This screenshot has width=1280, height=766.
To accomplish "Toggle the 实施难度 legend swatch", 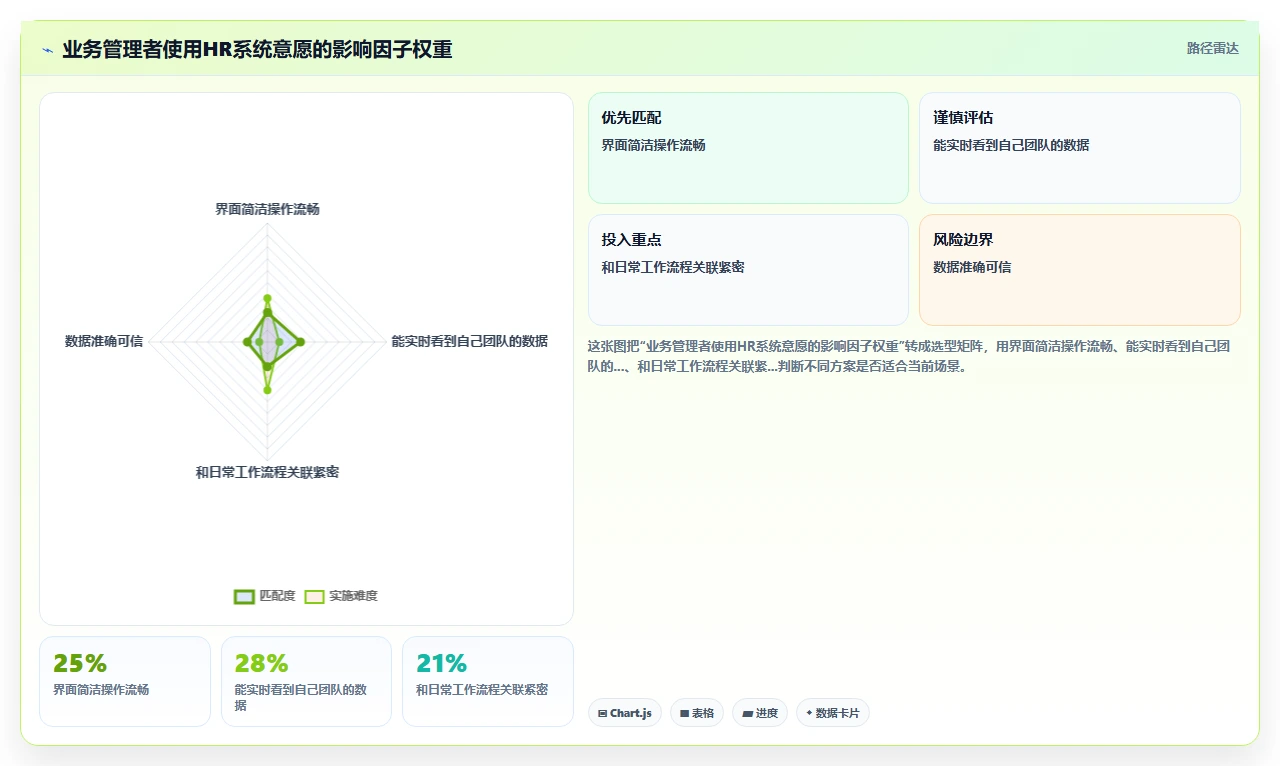I will click(x=314, y=596).
